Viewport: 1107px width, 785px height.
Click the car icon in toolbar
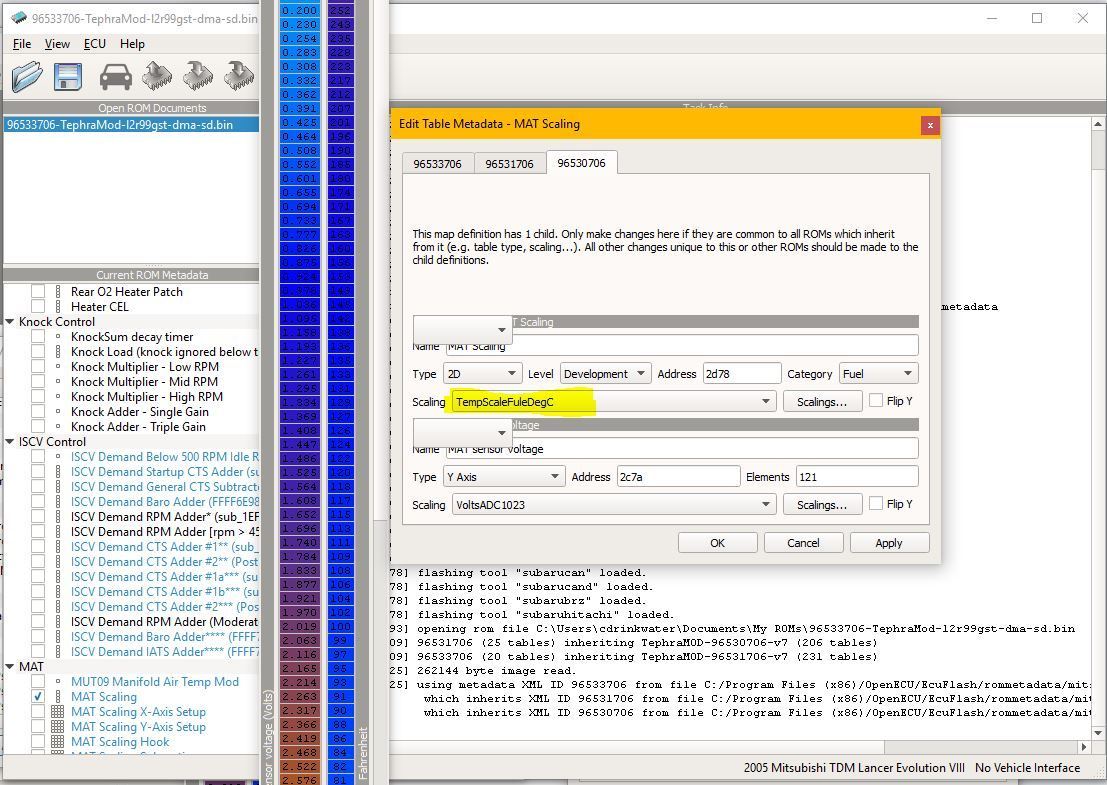116,77
